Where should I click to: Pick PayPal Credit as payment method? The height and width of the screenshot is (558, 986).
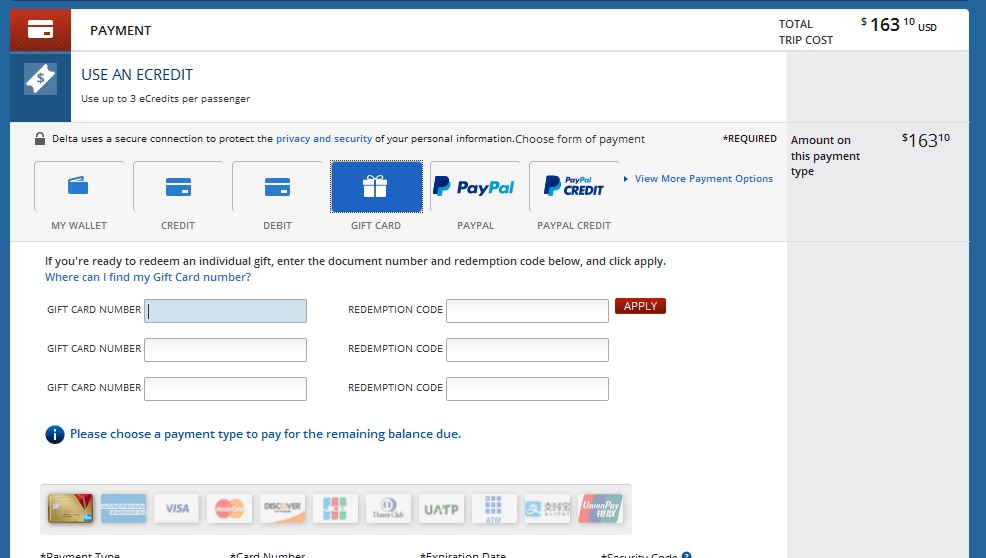(x=574, y=187)
